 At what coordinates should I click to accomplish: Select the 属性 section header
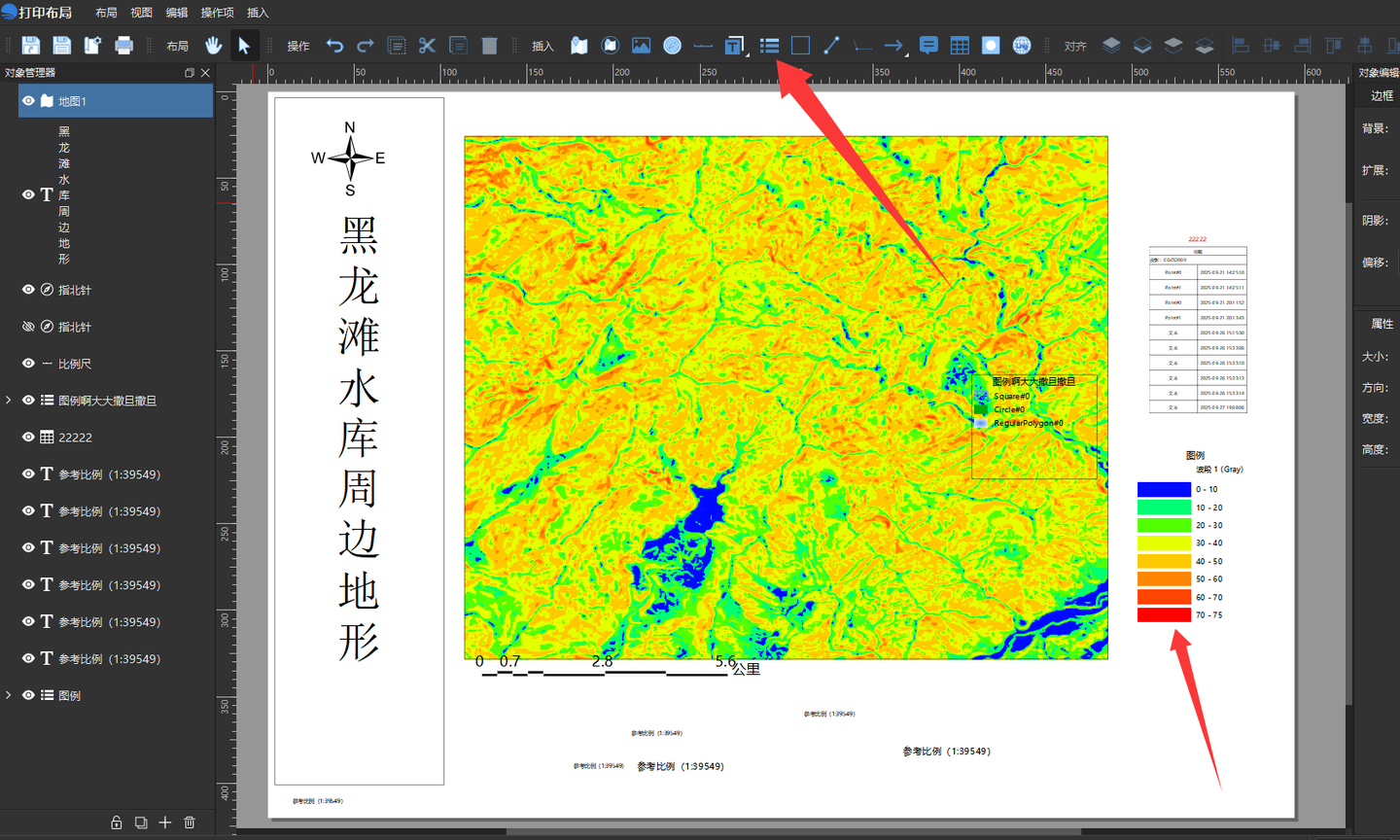point(1382,324)
